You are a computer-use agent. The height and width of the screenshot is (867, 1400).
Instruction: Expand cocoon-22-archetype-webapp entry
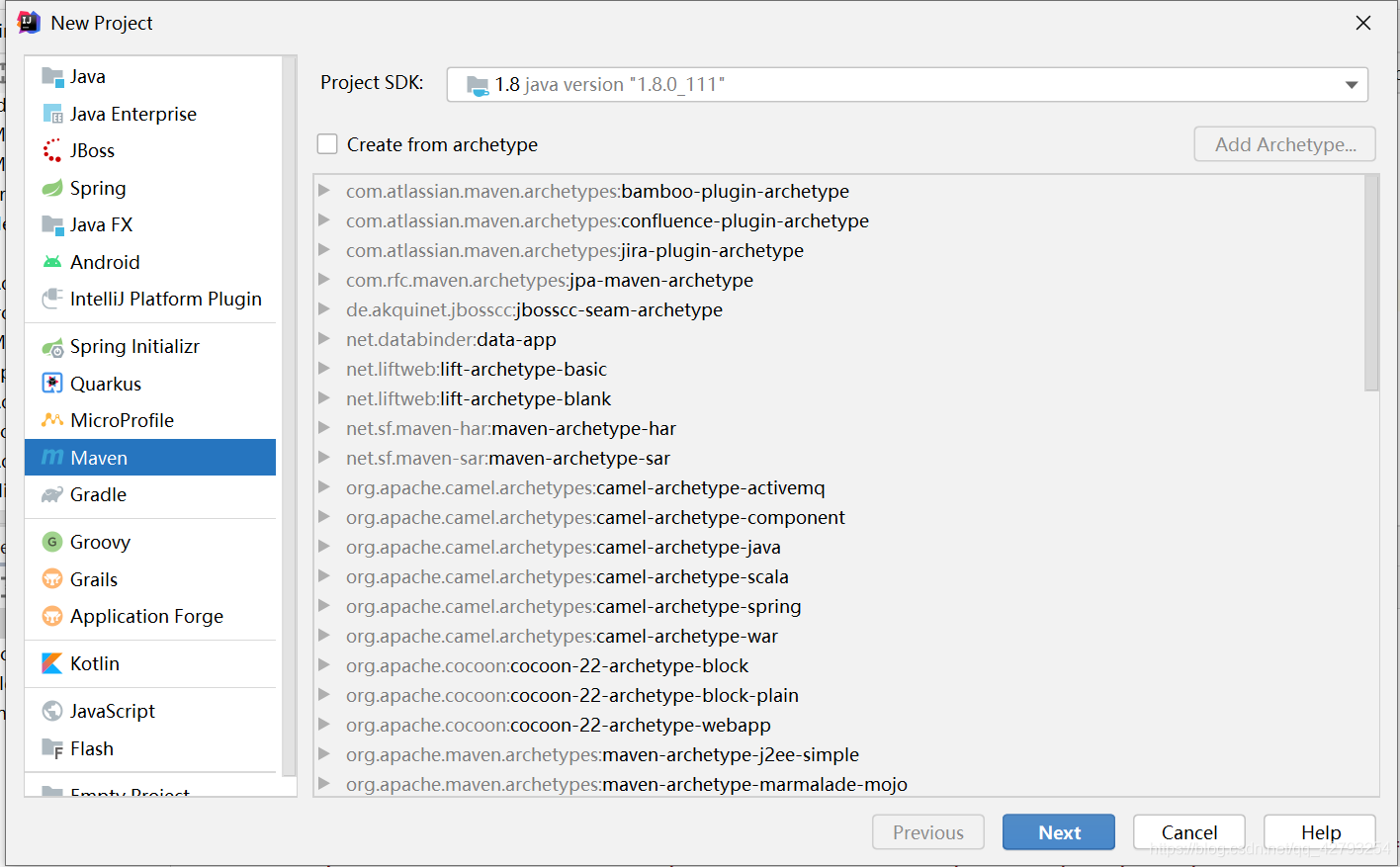(324, 724)
